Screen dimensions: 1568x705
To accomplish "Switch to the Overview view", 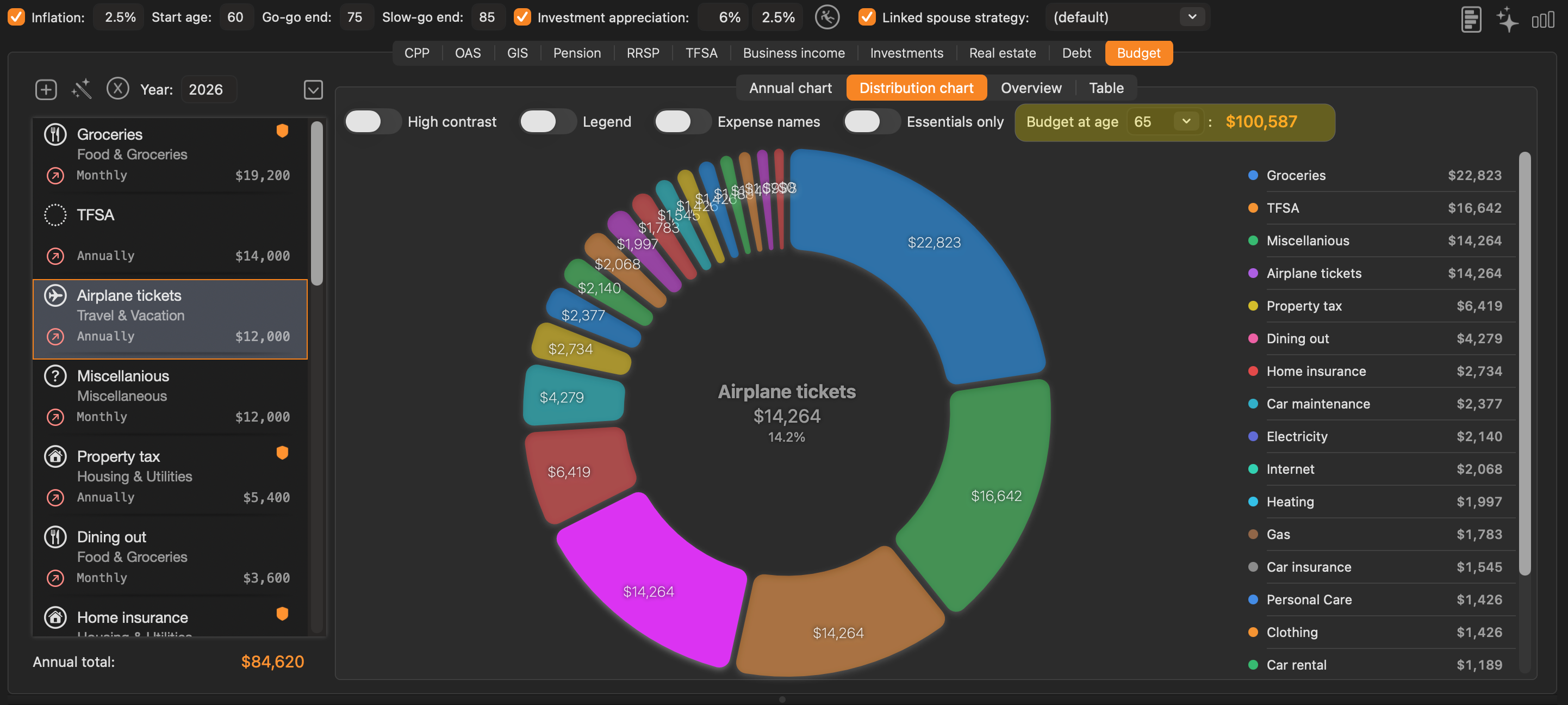I will (1030, 88).
